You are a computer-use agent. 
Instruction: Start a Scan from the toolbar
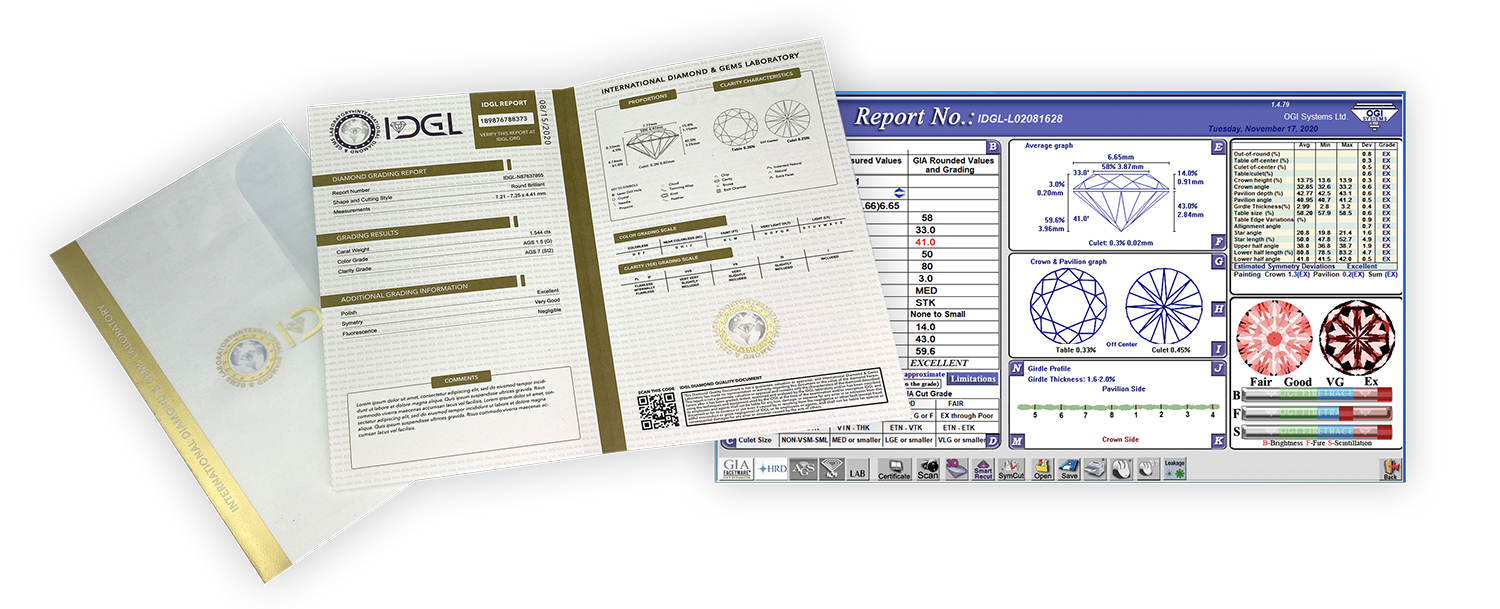[927, 470]
